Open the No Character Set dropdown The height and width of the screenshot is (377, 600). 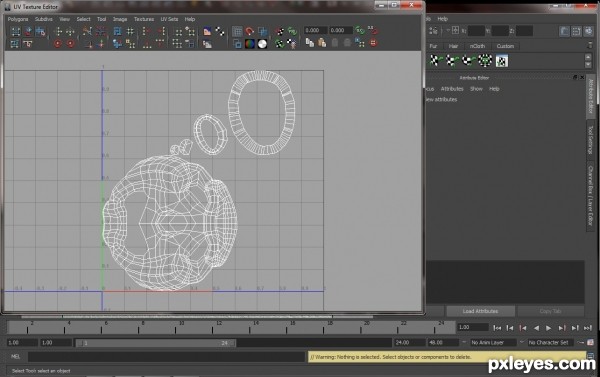[550, 343]
